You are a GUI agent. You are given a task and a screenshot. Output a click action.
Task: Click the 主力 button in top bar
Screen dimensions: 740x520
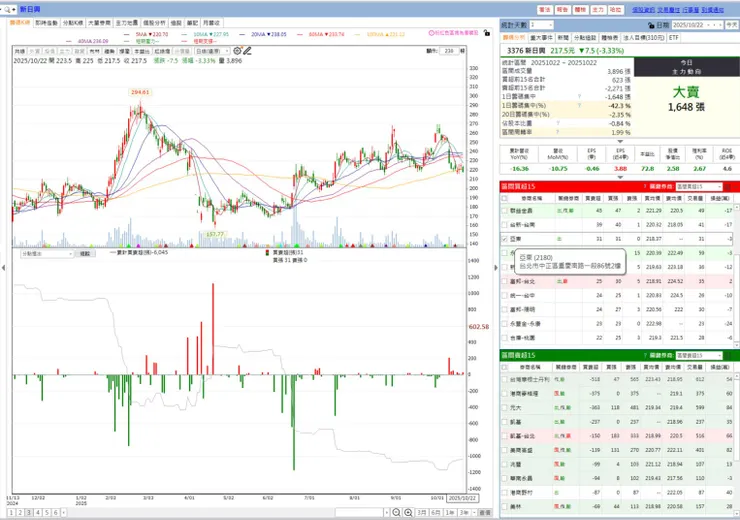click(598, 9)
